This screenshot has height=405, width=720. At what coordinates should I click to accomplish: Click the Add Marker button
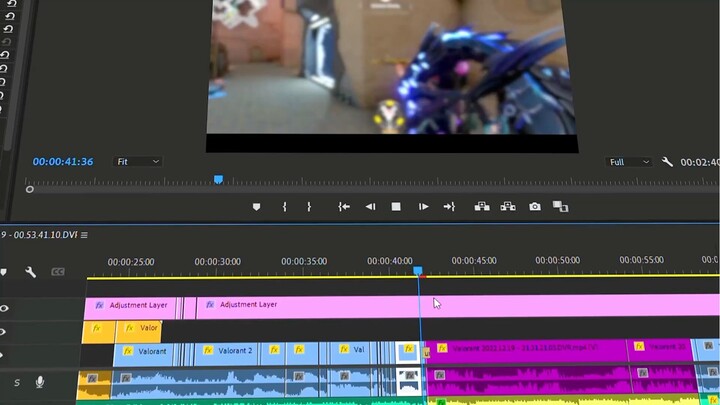point(256,207)
